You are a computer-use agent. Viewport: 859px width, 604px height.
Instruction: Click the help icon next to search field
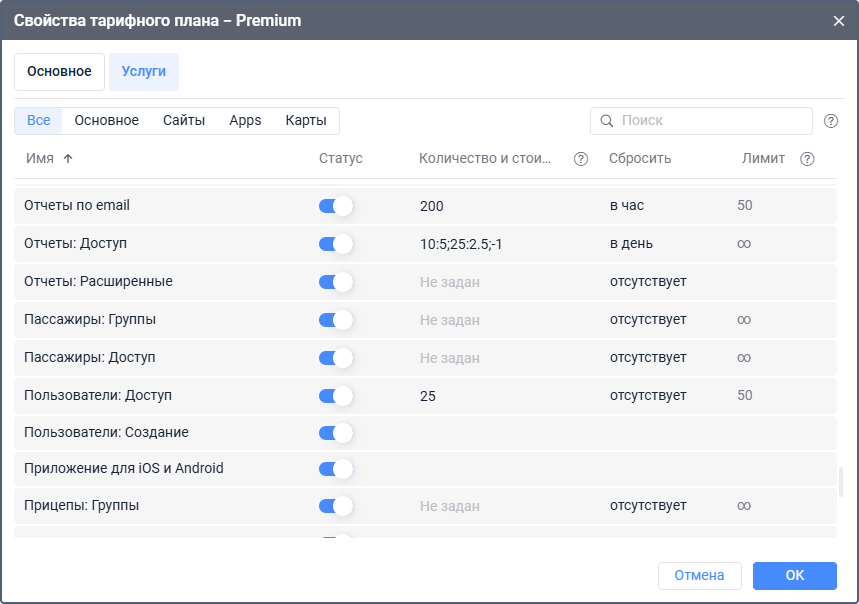click(830, 121)
